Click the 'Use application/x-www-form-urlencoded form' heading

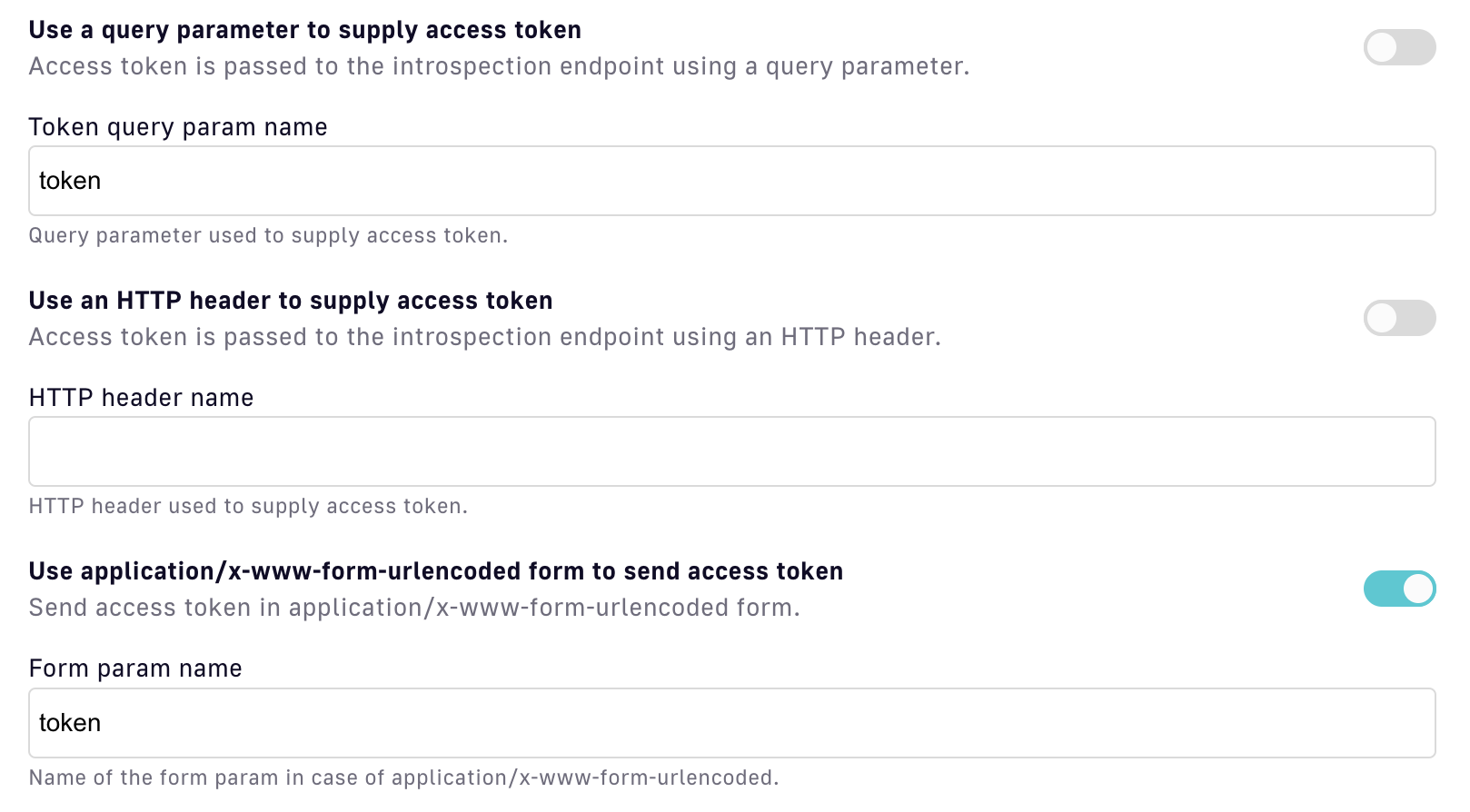coord(436,571)
